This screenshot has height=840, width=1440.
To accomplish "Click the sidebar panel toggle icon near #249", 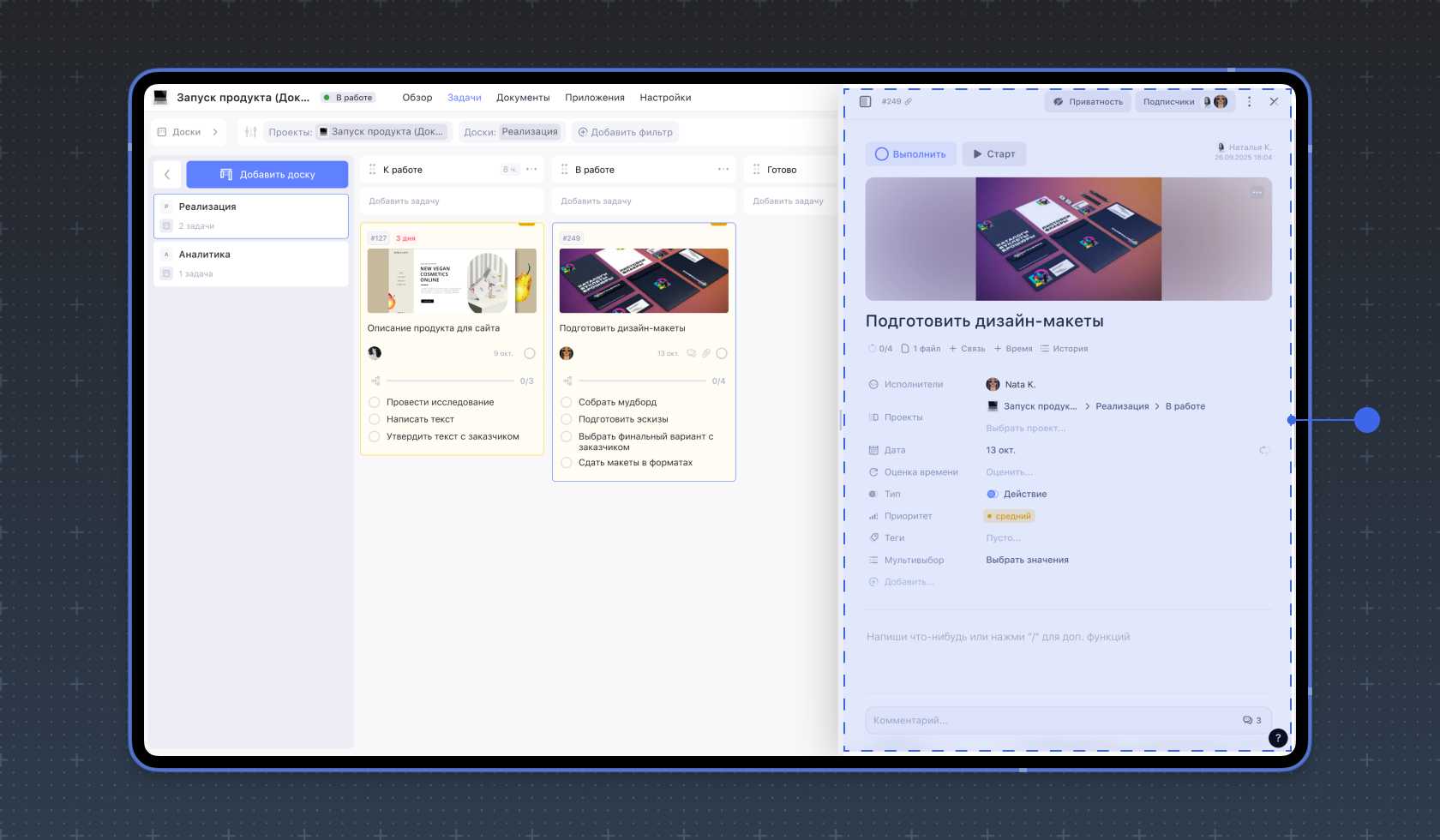I will (x=865, y=102).
